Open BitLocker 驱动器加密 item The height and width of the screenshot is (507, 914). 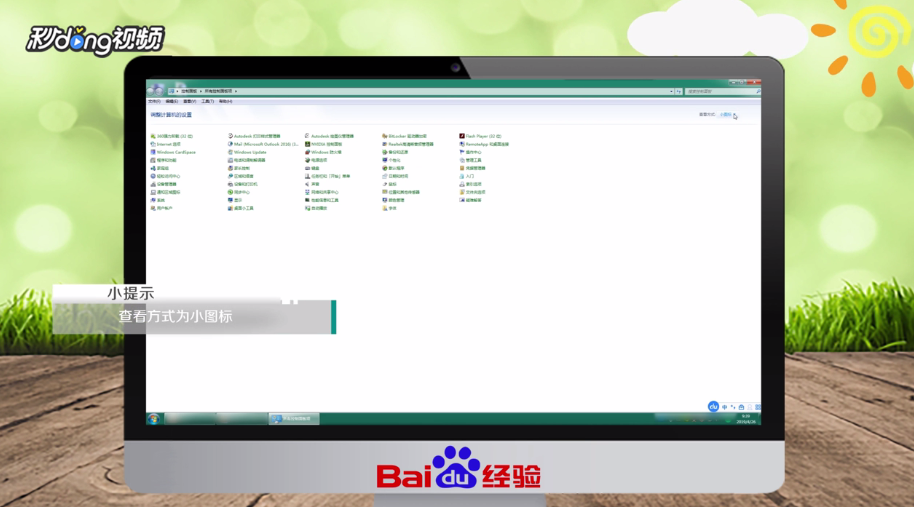[405, 136]
